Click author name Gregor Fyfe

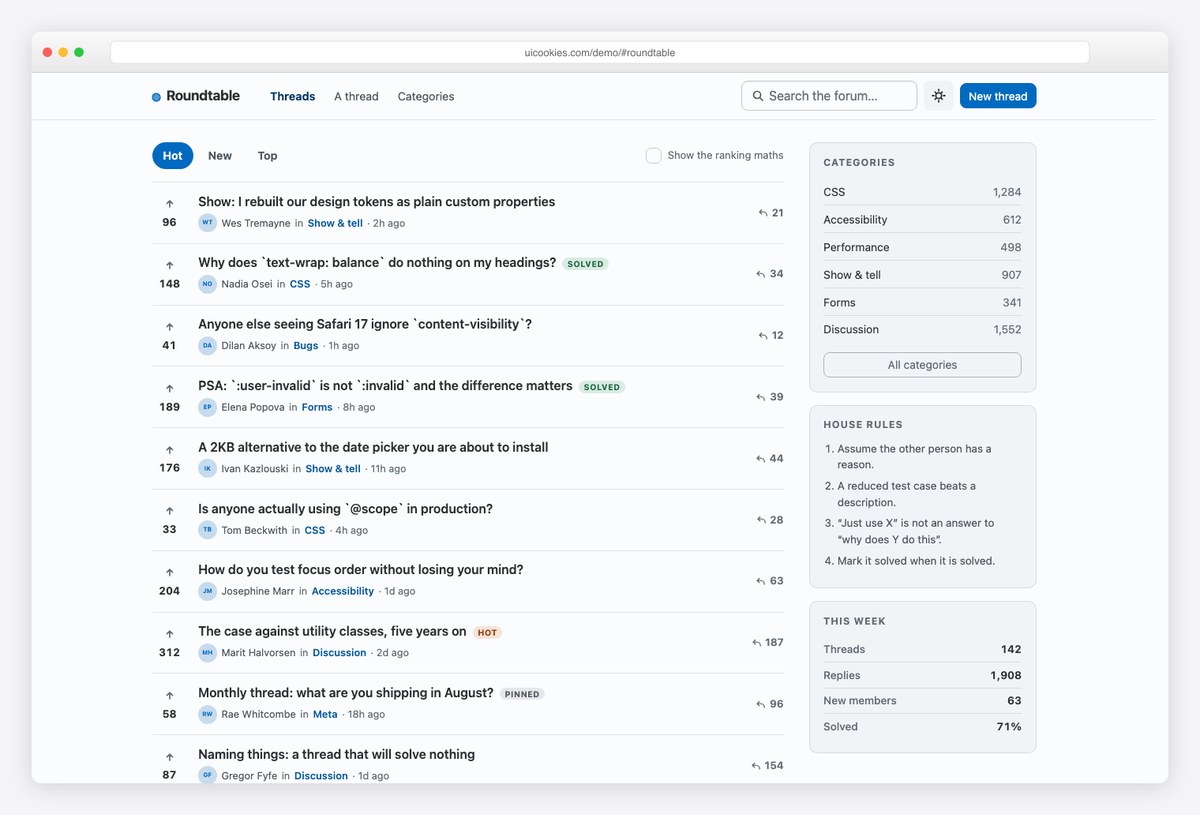[x=249, y=776]
